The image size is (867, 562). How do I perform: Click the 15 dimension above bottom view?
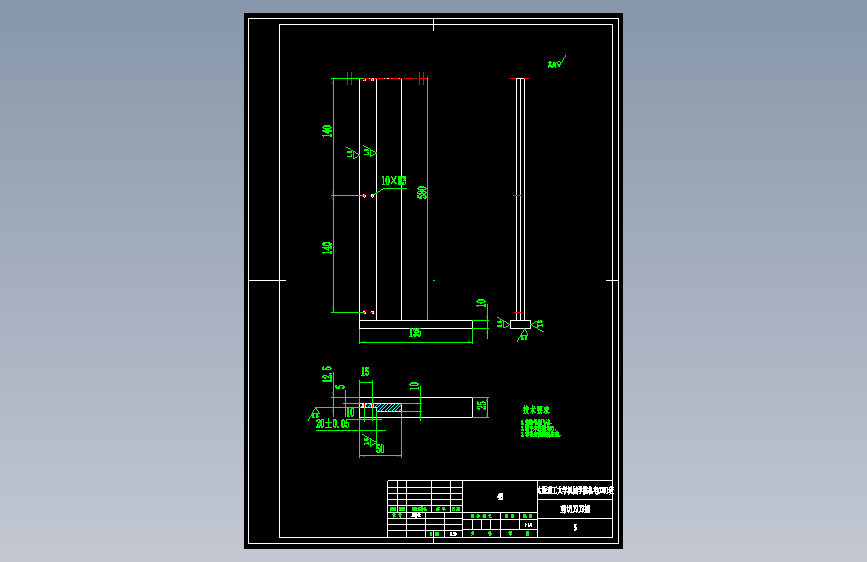click(x=365, y=372)
